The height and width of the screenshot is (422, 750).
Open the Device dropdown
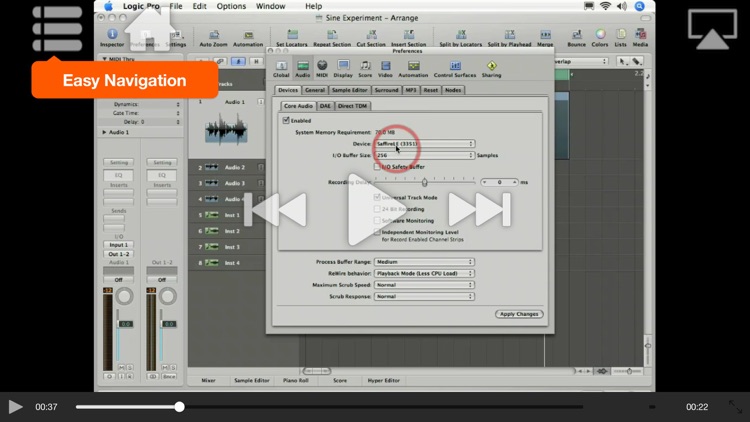[424, 144]
